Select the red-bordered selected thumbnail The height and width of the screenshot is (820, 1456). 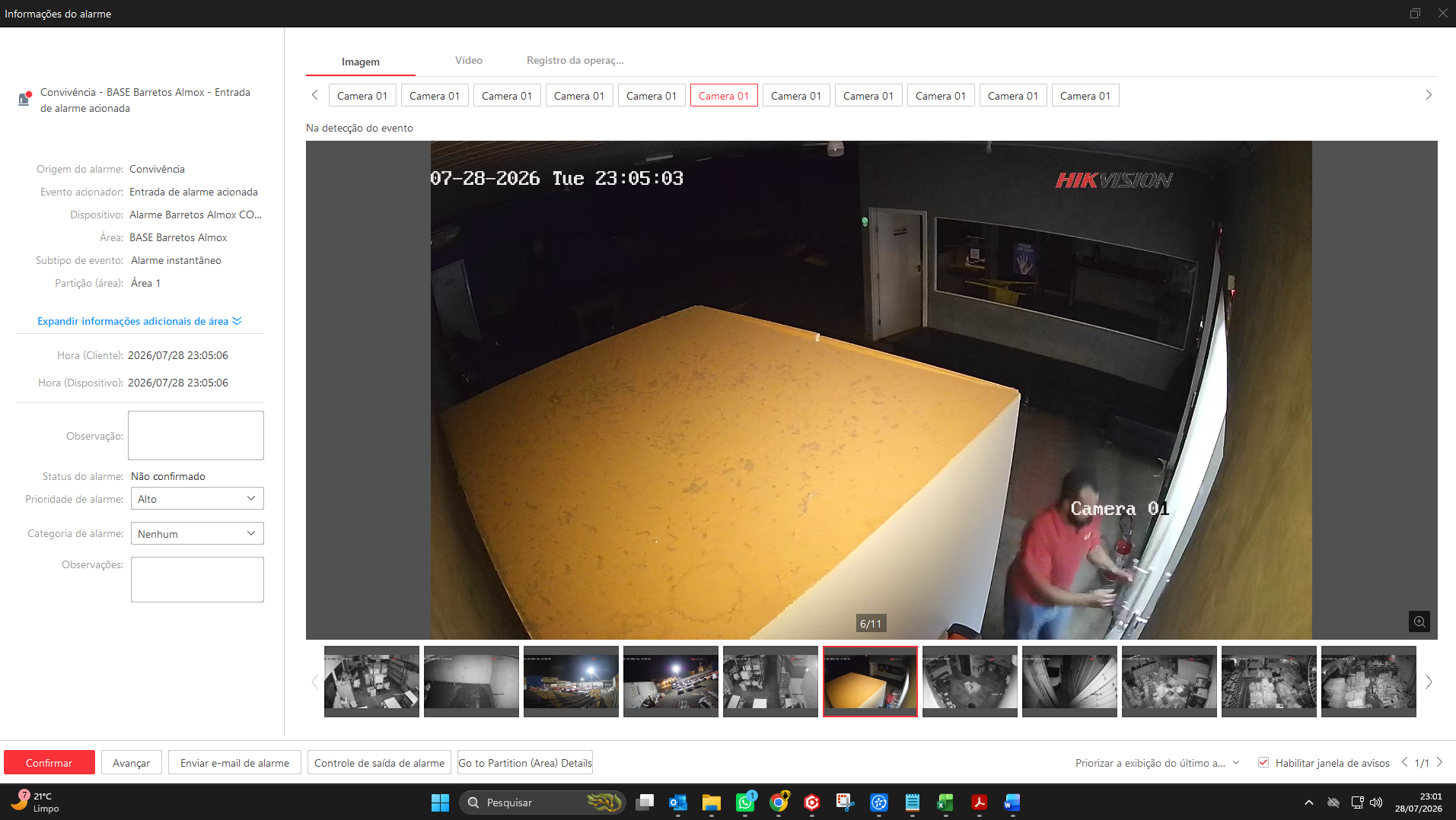[x=870, y=682]
